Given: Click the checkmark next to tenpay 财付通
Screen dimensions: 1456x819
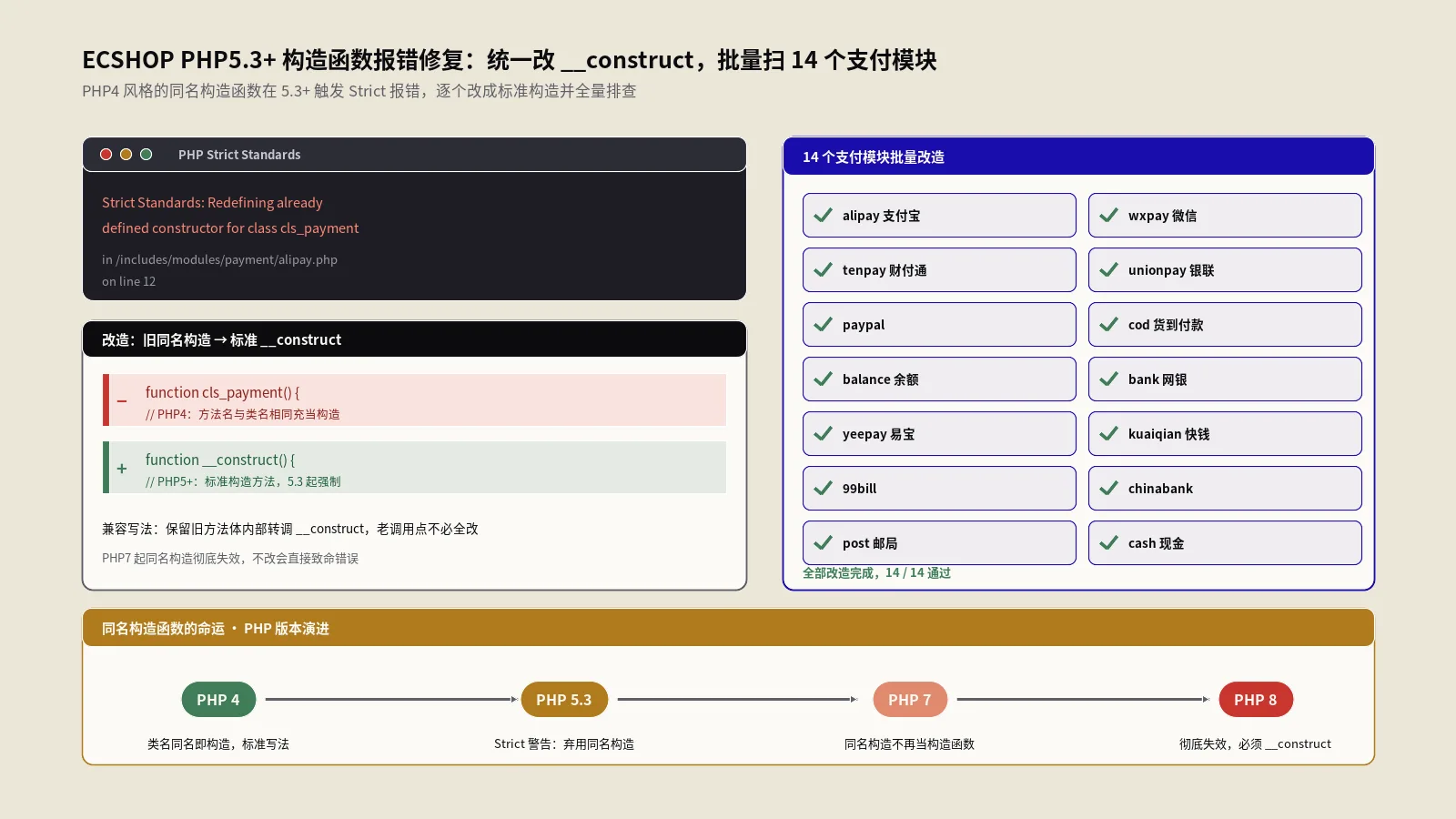Looking at the screenshot, I should [x=823, y=270].
